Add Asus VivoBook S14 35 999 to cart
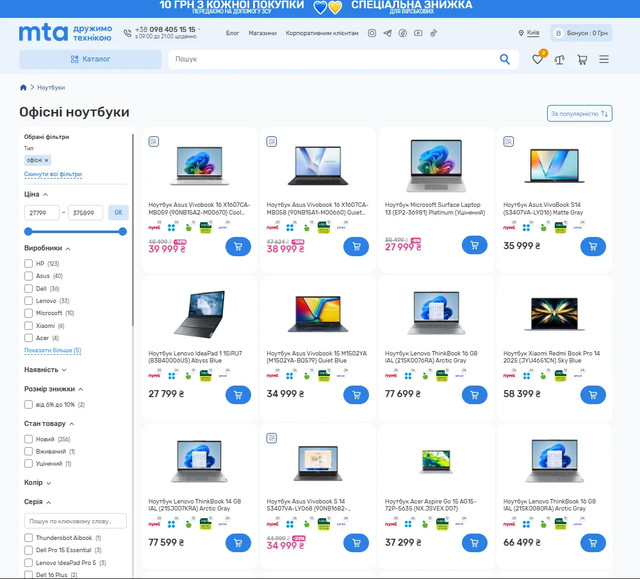The height and width of the screenshot is (579, 640). (x=593, y=246)
